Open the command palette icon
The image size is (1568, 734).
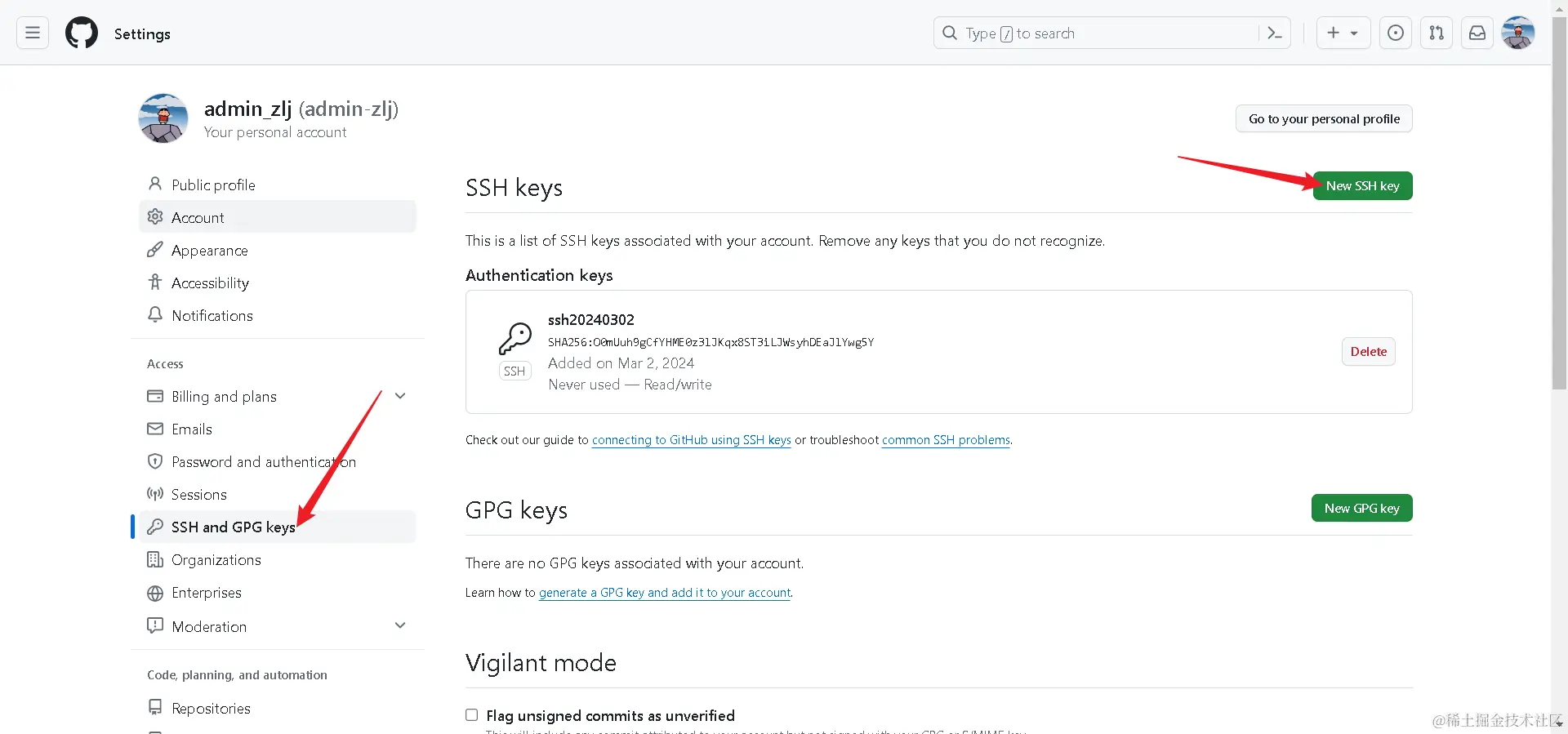click(x=1274, y=33)
